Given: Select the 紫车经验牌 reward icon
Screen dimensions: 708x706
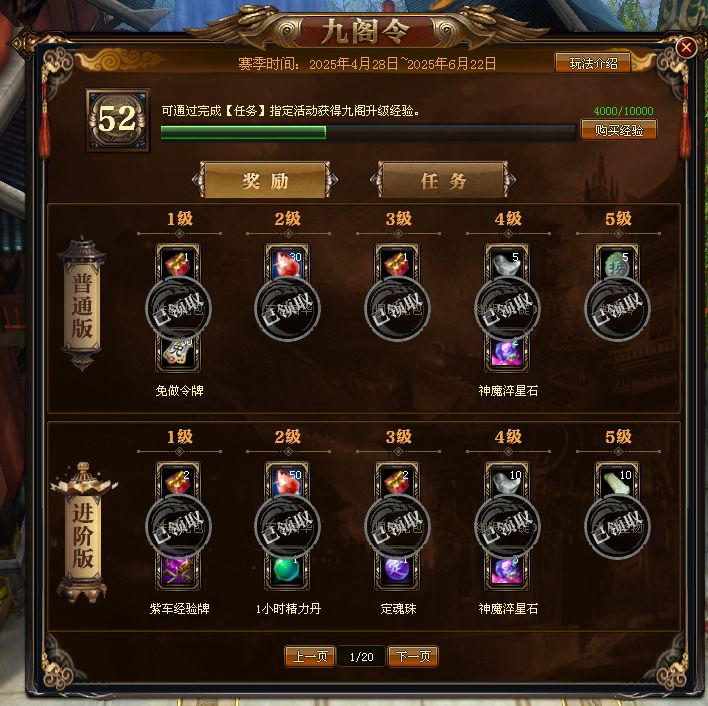Looking at the screenshot, I should tap(178, 571).
